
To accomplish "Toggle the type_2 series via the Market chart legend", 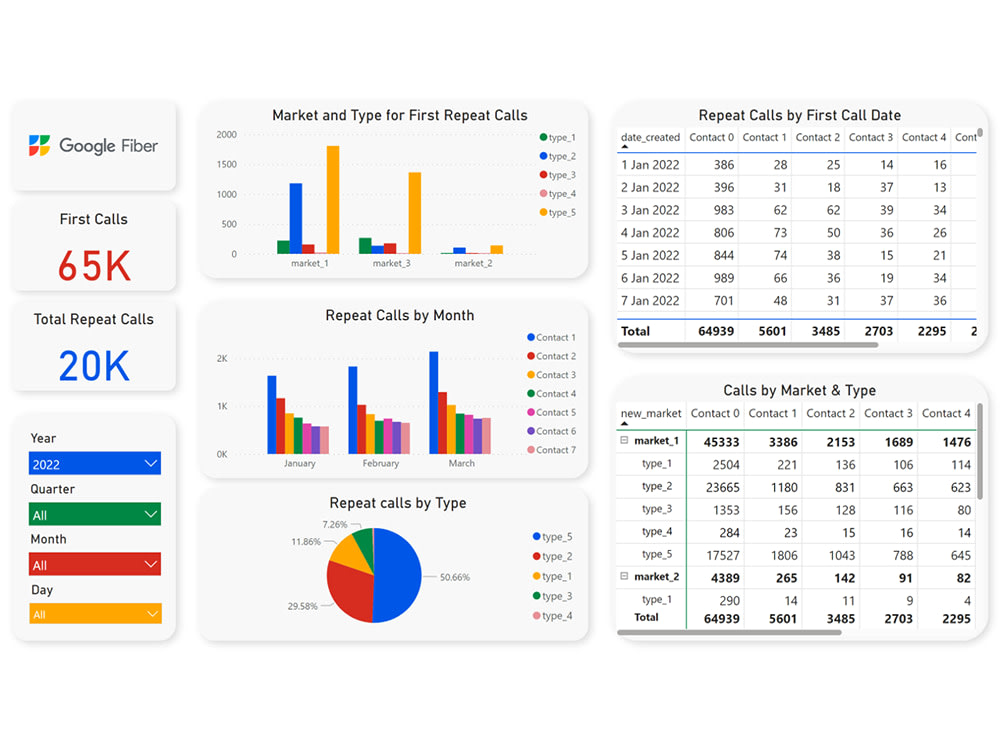I will coord(543,155).
